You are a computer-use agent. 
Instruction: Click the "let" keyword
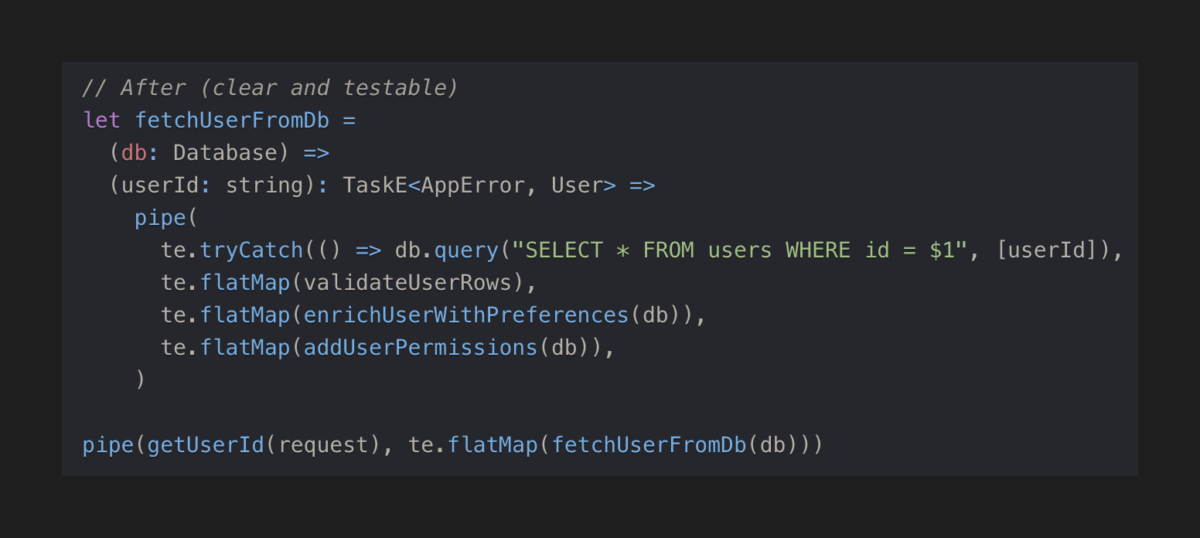pyautogui.click(x=101, y=120)
